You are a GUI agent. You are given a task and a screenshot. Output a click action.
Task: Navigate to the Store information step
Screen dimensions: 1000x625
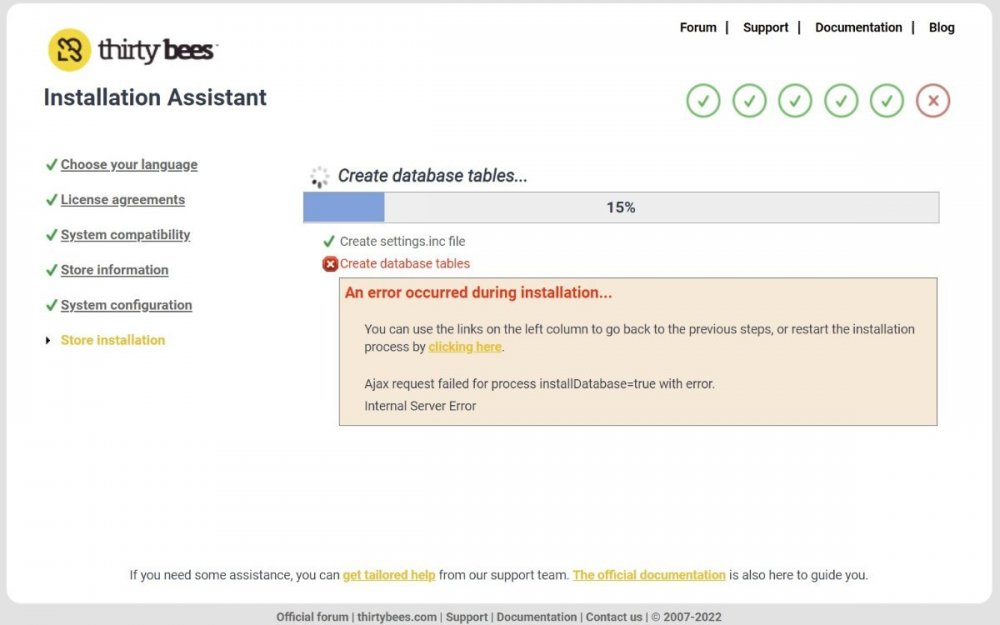114,270
